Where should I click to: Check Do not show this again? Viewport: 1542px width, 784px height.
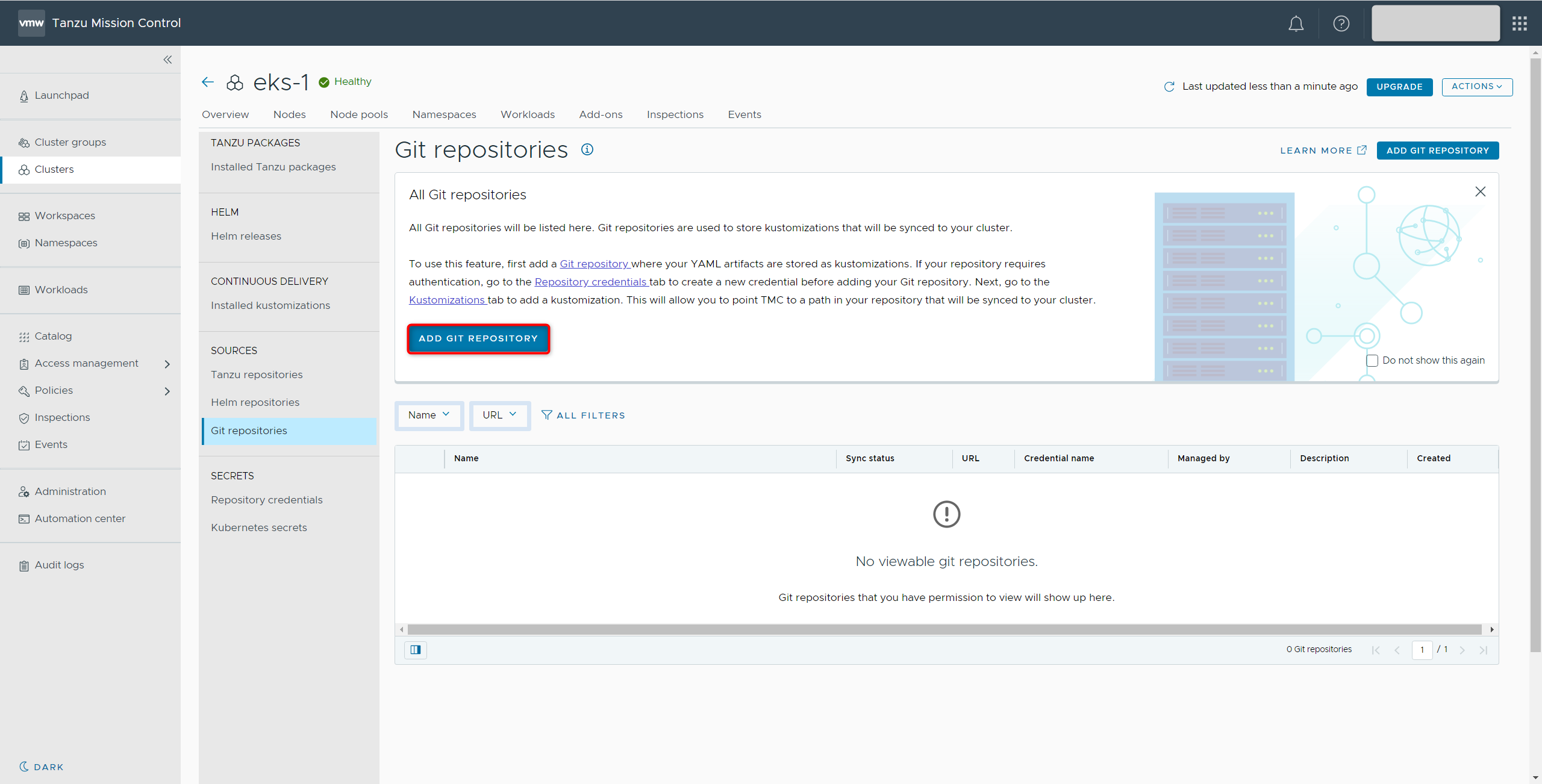pyautogui.click(x=1372, y=361)
